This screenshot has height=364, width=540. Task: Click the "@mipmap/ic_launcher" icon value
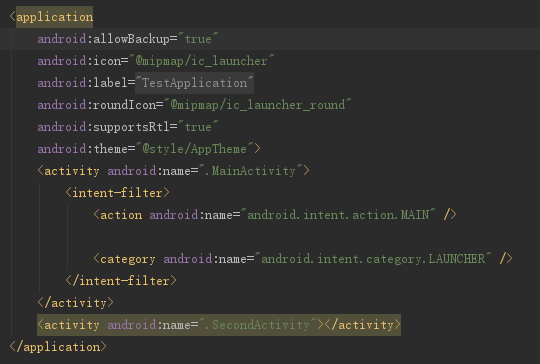pos(201,61)
